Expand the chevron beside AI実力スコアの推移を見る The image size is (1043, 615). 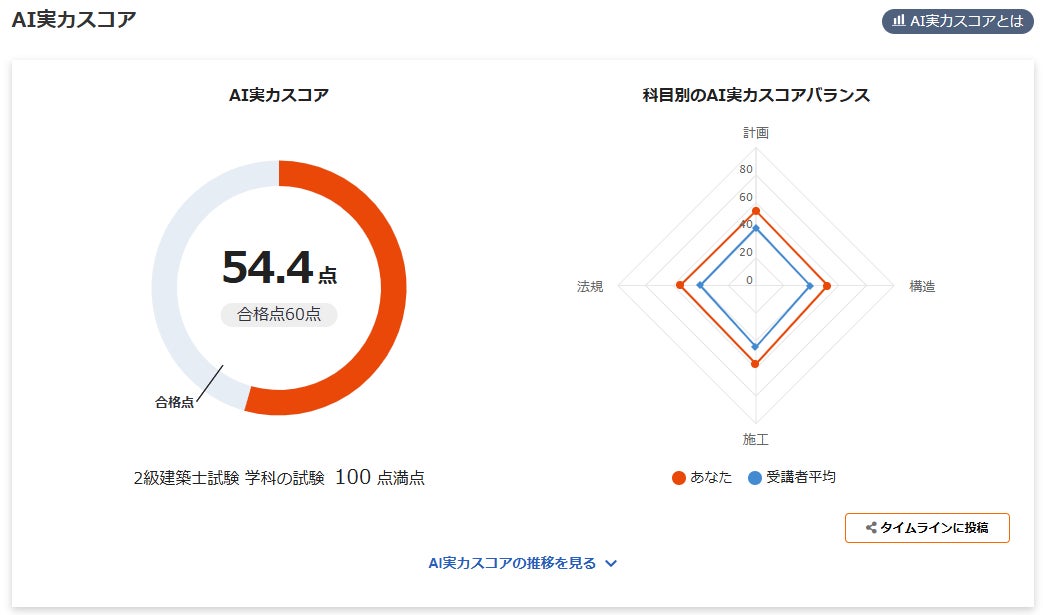[612, 563]
